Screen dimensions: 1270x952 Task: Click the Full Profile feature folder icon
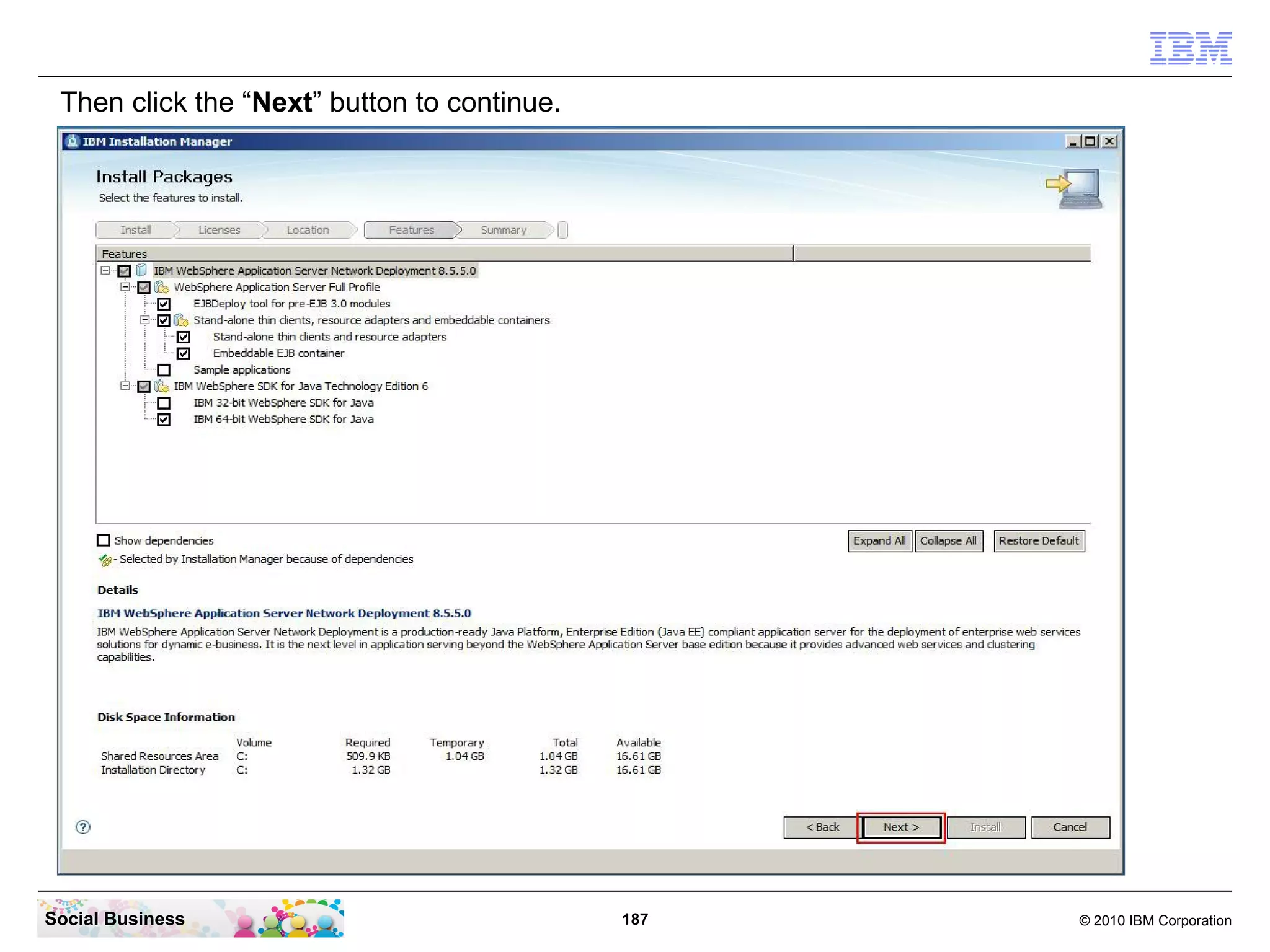(161, 287)
